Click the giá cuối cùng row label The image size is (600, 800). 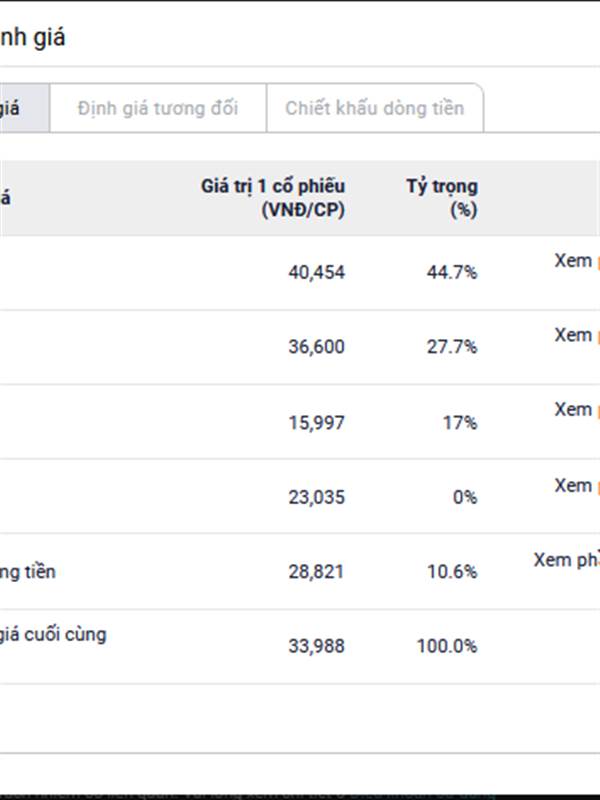point(53,635)
